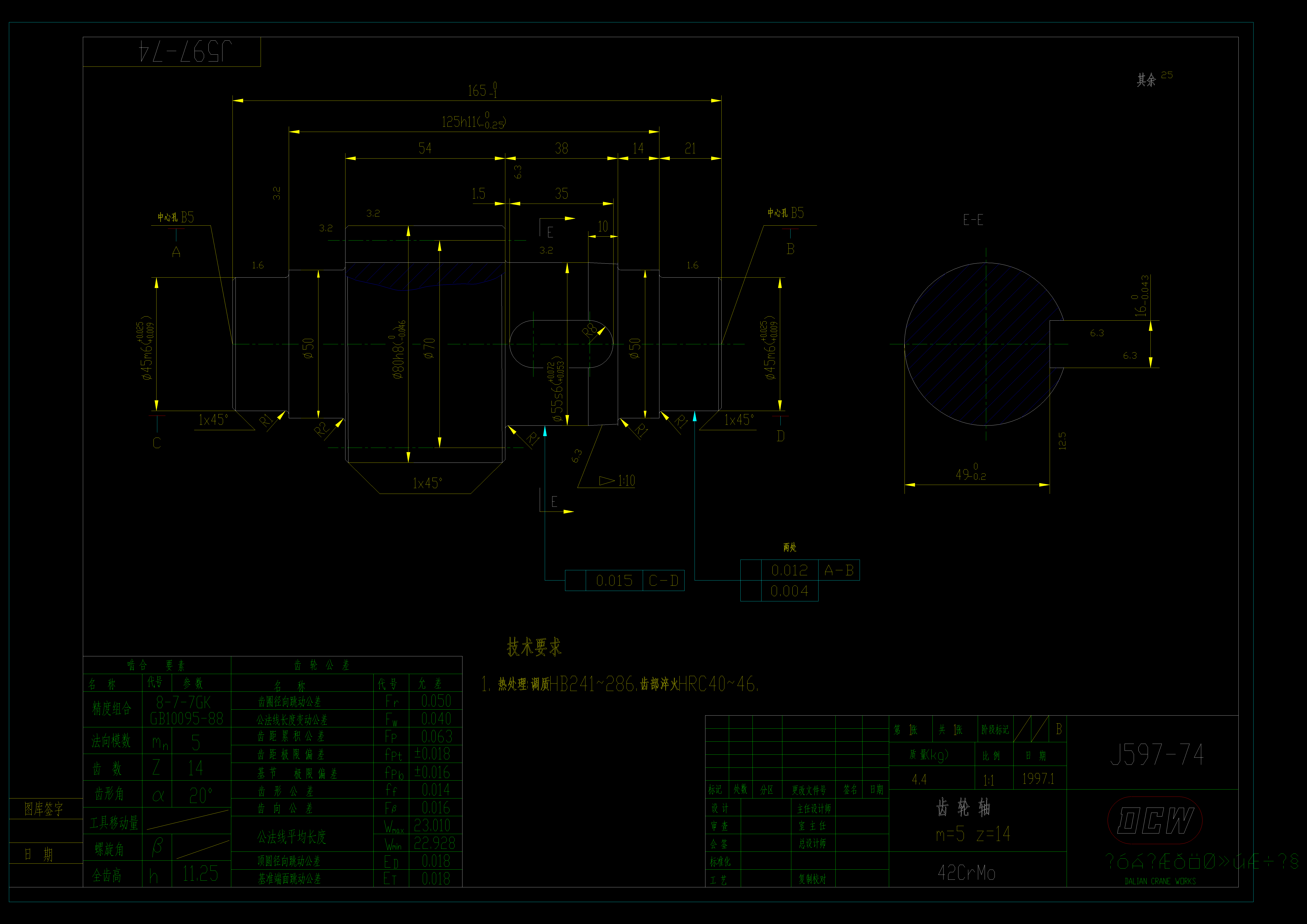Viewport: 1307px width, 924px height.
Task: Click the DCW company logo
Action: pyautogui.click(x=1155, y=820)
